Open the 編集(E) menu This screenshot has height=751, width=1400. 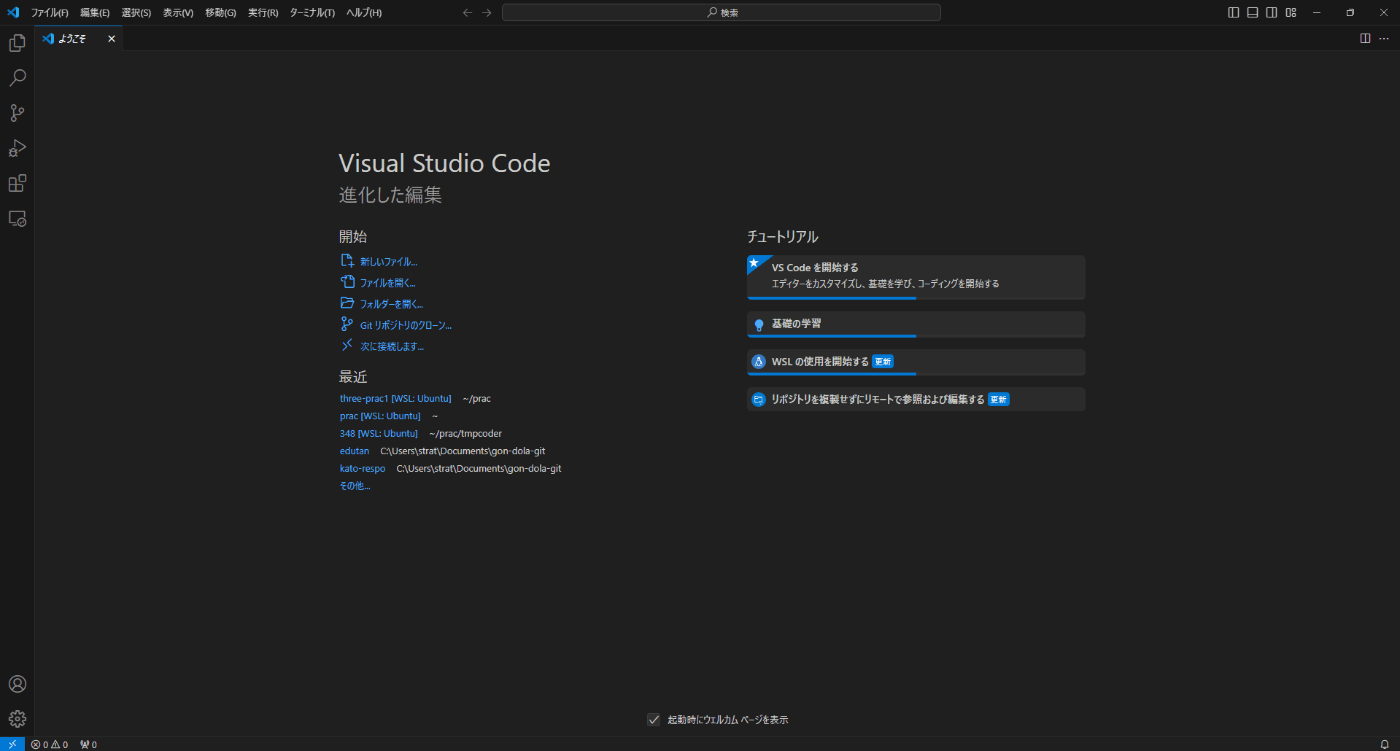[x=95, y=12]
